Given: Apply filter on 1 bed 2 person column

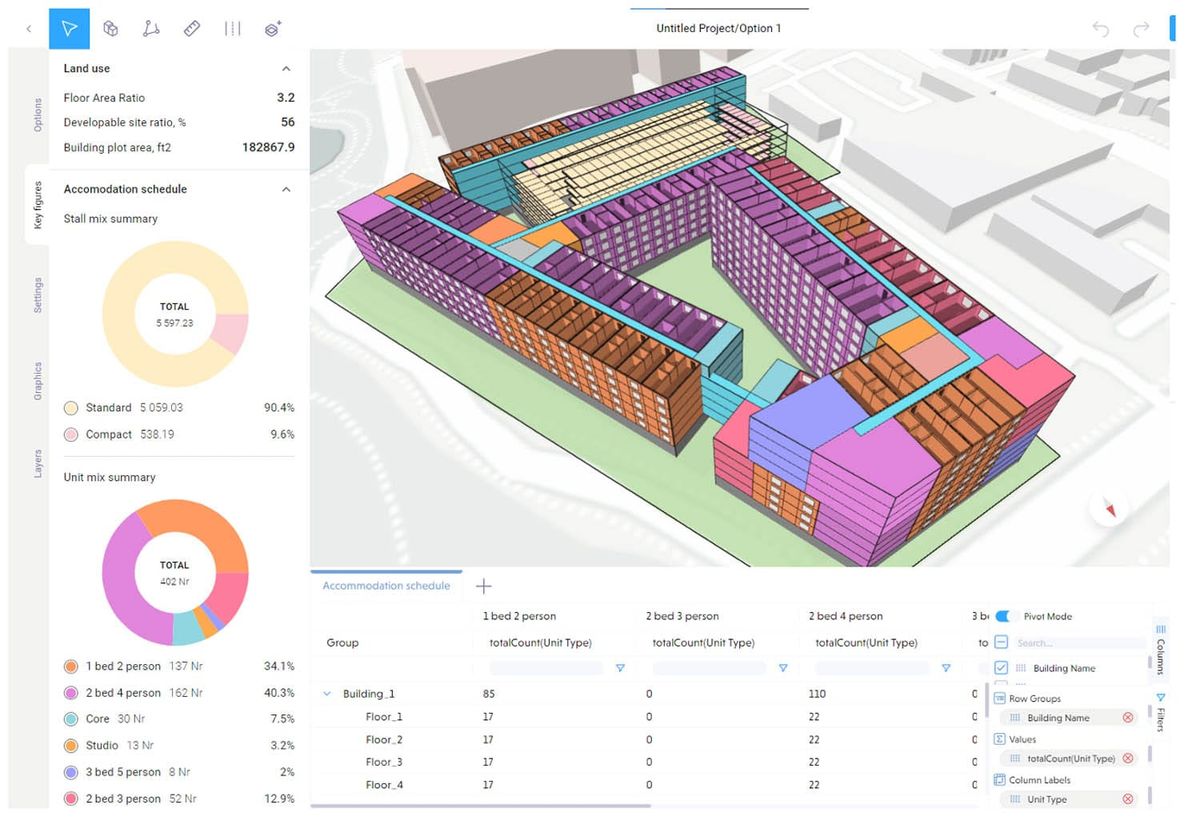Looking at the screenshot, I should coord(621,668).
